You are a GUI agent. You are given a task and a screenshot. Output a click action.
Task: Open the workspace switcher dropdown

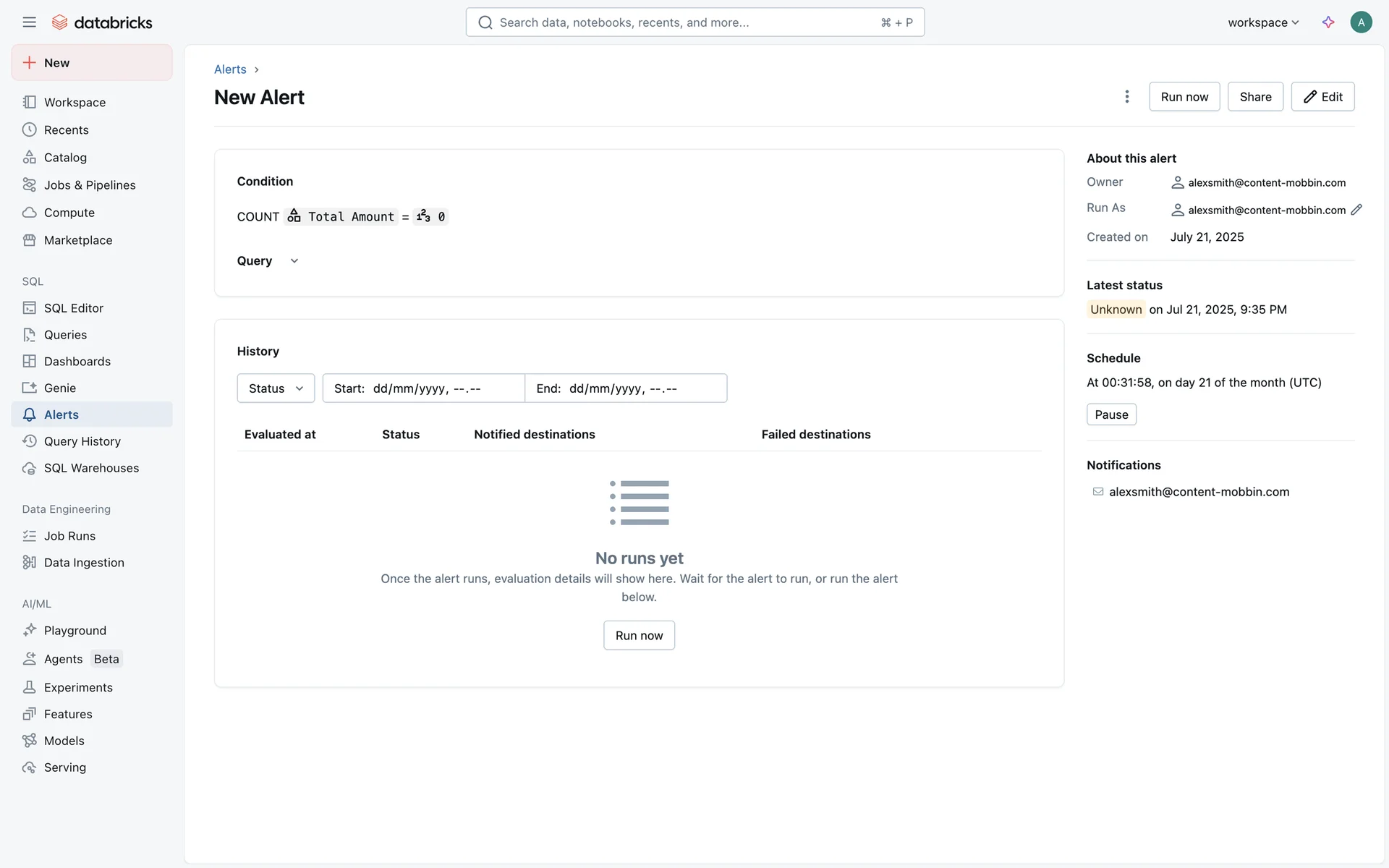click(1263, 22)
